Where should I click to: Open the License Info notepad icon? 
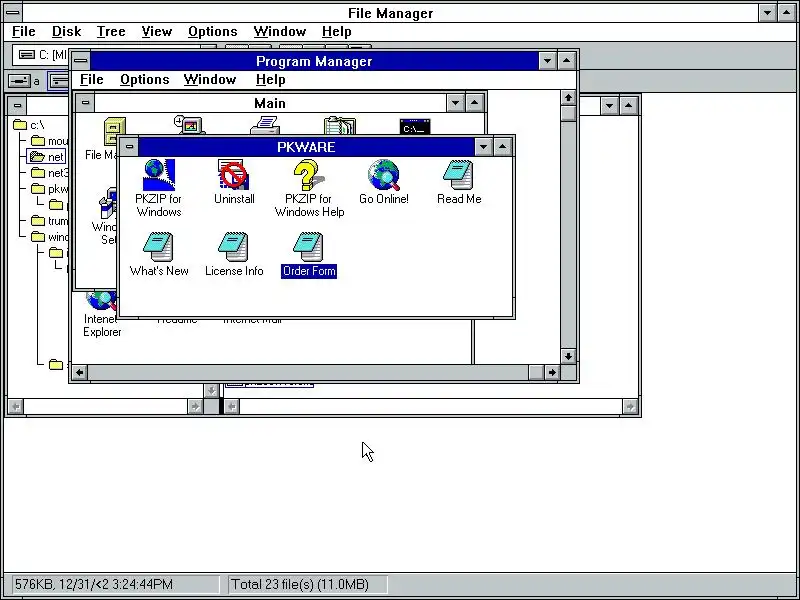coord(234,247)
